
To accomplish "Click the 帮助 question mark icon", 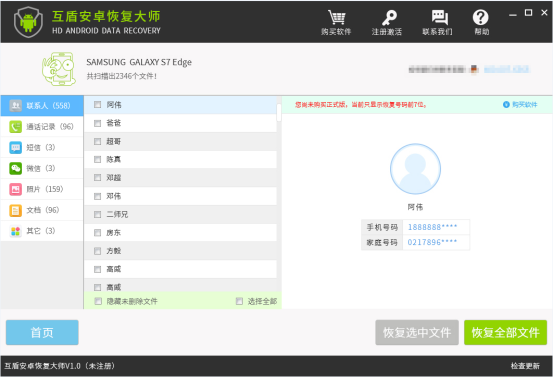I will [x=481, y=17].
